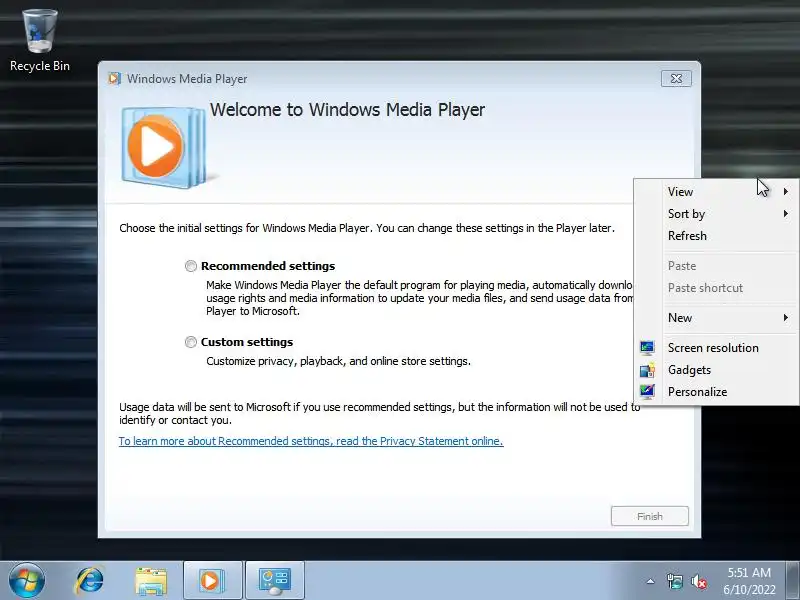Click the Show desktop strip
Viewport: 800px width, 600px height.
tap(792, 581)
